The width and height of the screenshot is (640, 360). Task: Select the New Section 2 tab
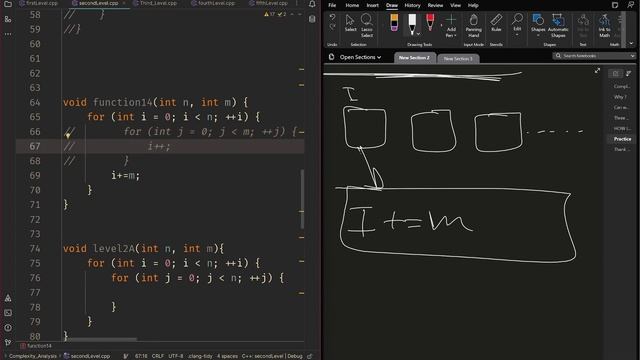click(414, 58)
